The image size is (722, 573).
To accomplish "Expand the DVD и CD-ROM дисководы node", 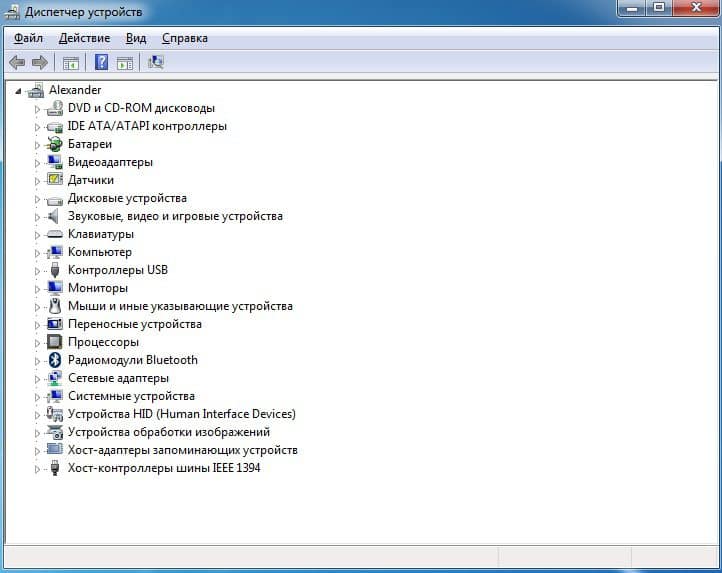I will pyautogui.click(x=38, y=108).
